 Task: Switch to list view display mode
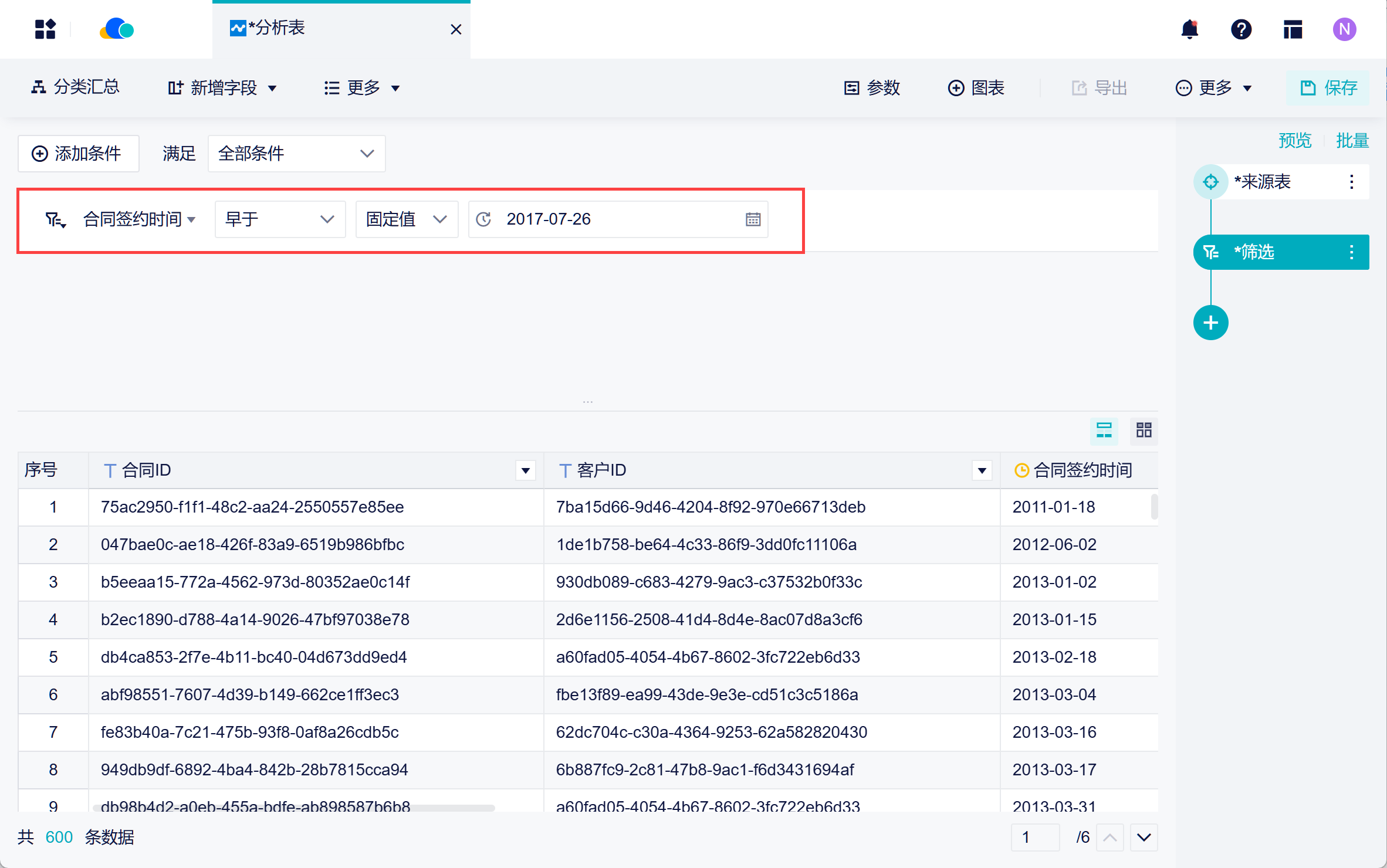1104,430
